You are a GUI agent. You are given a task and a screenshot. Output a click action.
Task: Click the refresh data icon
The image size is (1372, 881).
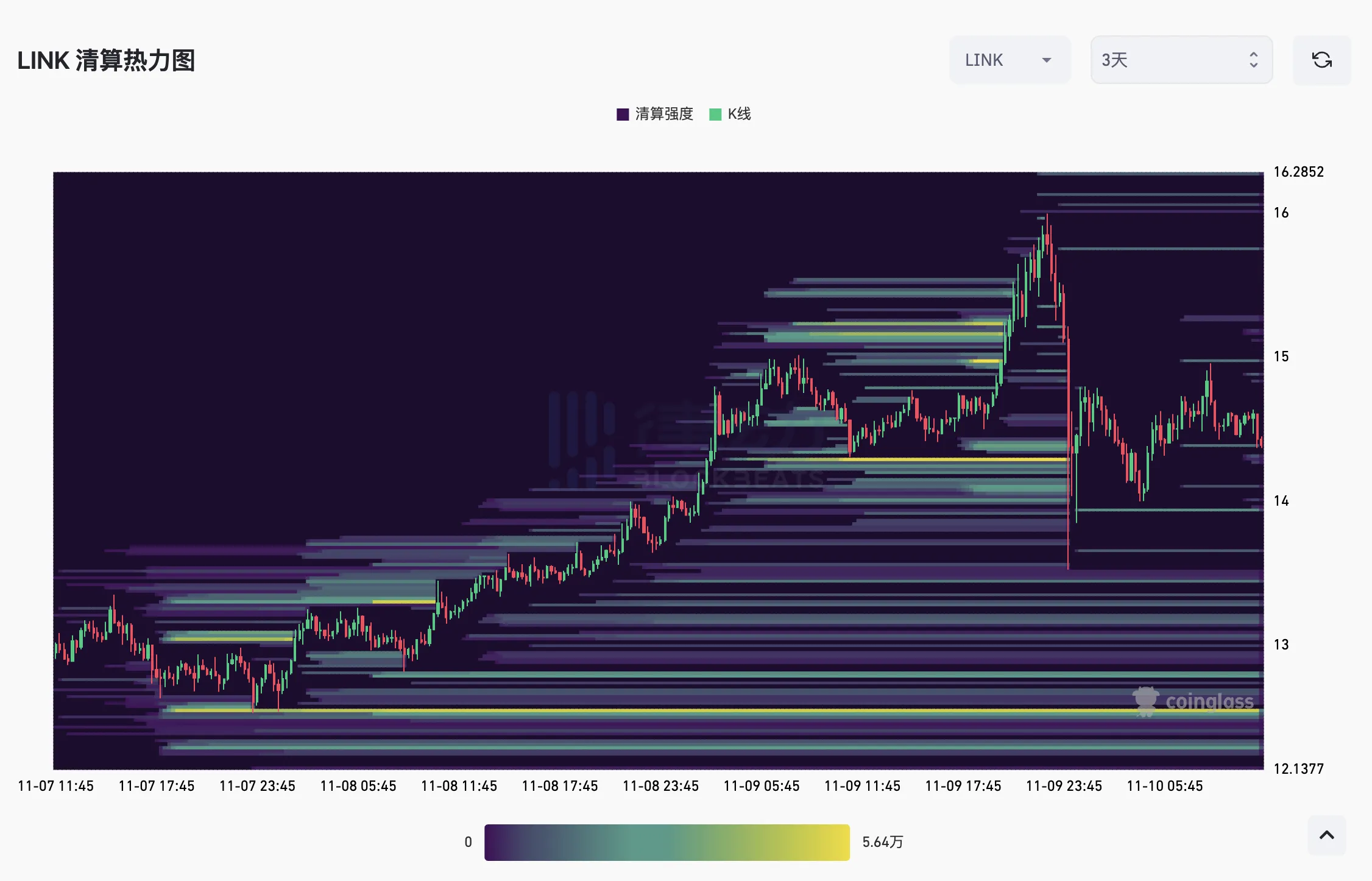[x=1321, y=60]
